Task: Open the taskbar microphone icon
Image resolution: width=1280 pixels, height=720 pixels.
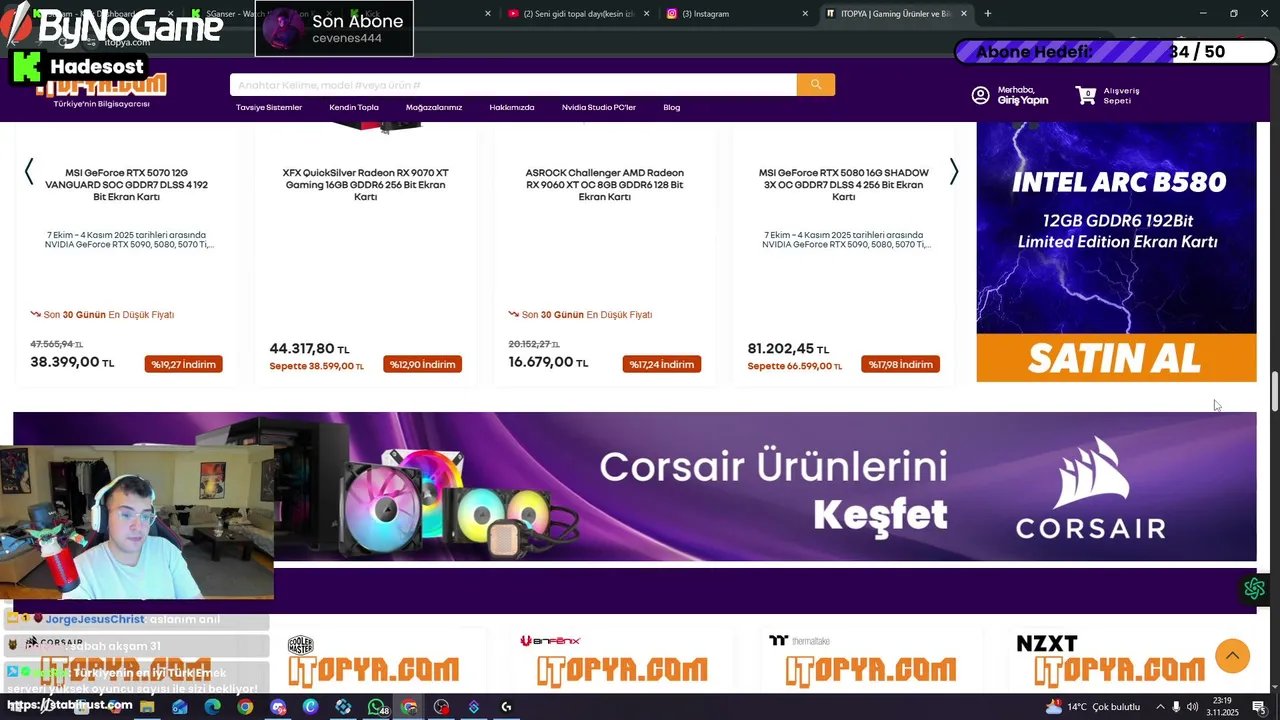Action: (1176, 707)
